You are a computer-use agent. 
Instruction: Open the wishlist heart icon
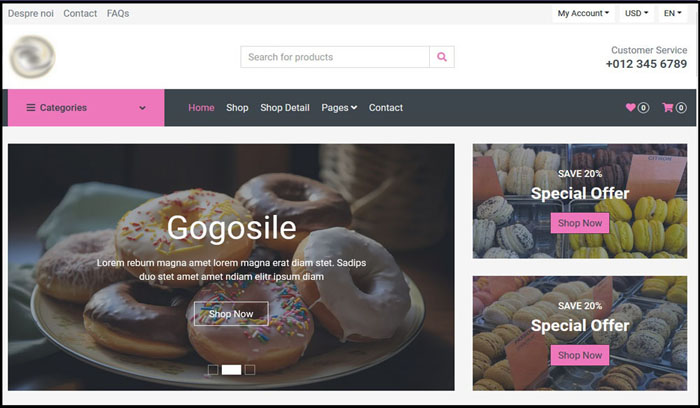[630, 107]
